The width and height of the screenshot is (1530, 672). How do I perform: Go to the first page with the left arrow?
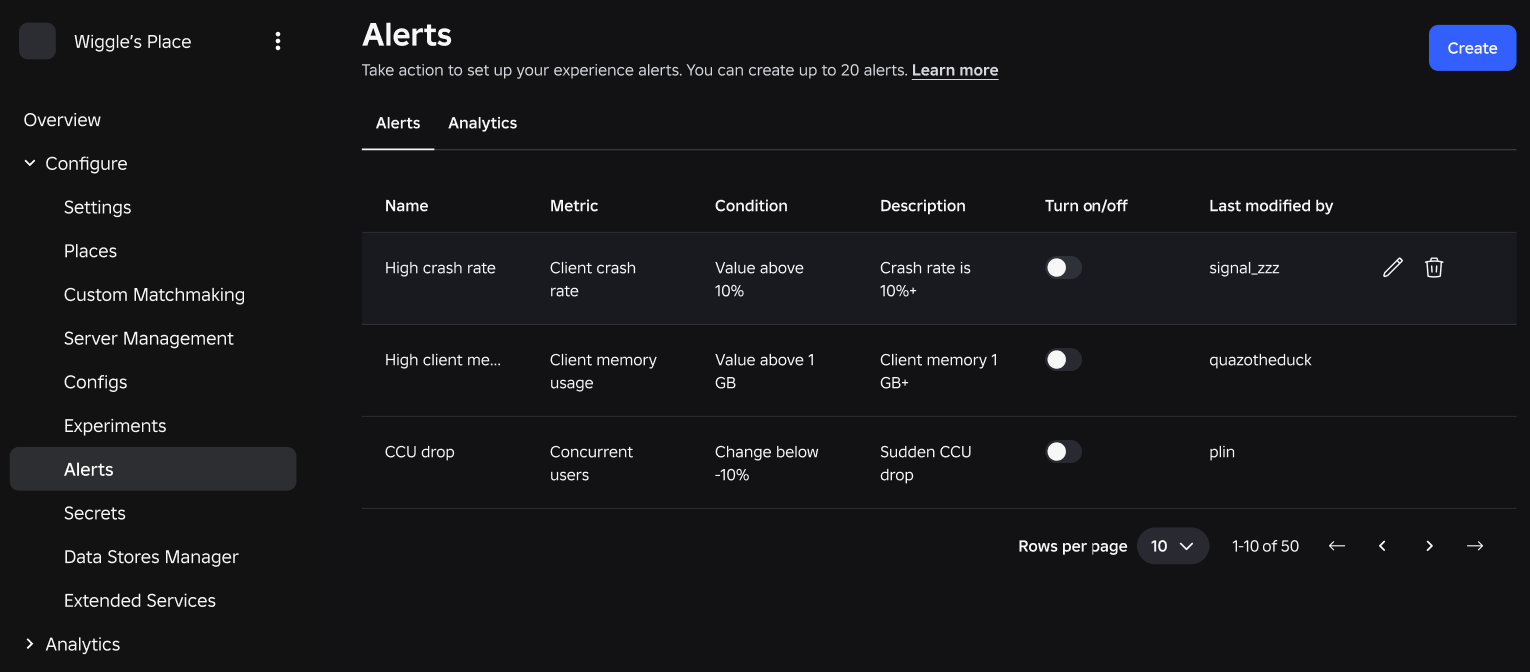1336,546
